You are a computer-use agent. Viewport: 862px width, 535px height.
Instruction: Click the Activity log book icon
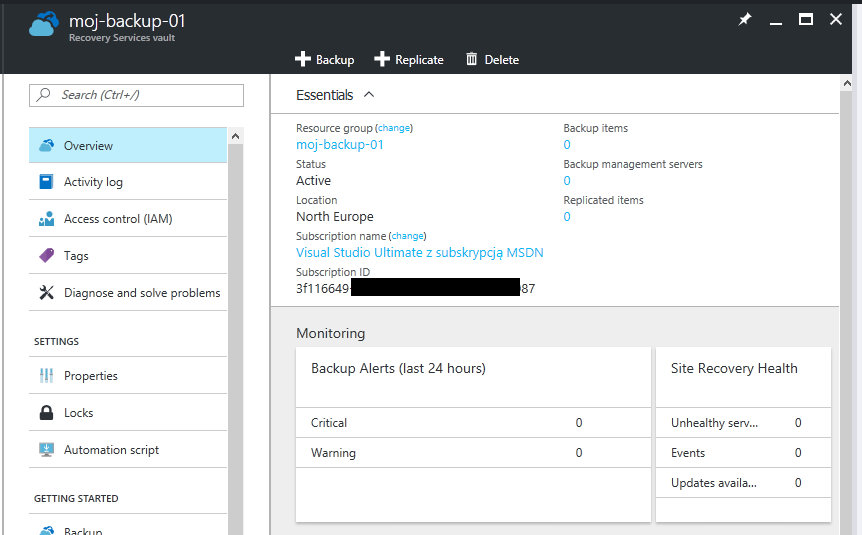click(x=47, y=181)
